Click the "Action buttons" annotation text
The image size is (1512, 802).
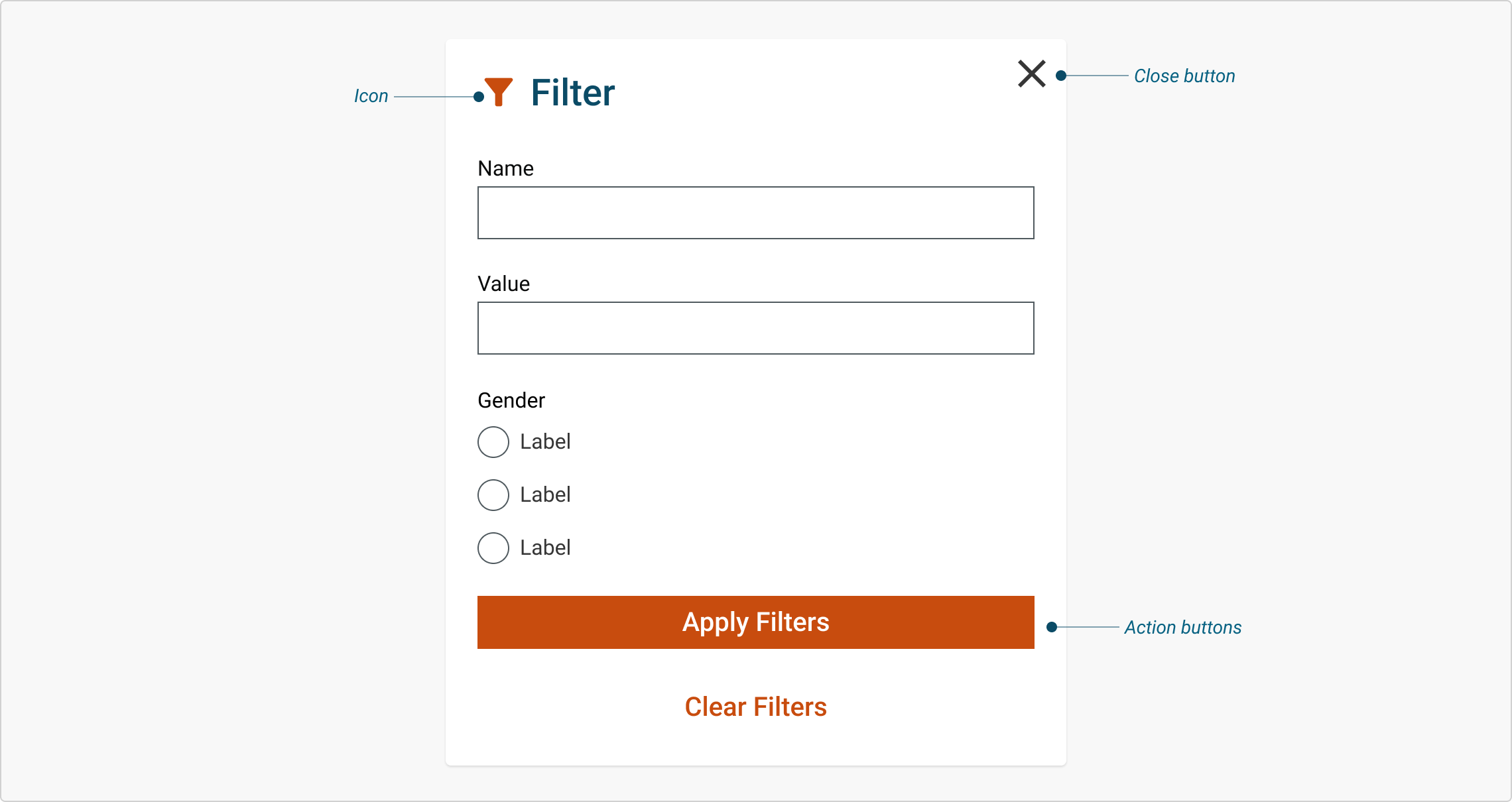pyautogui.click(x=1182, y=628)
